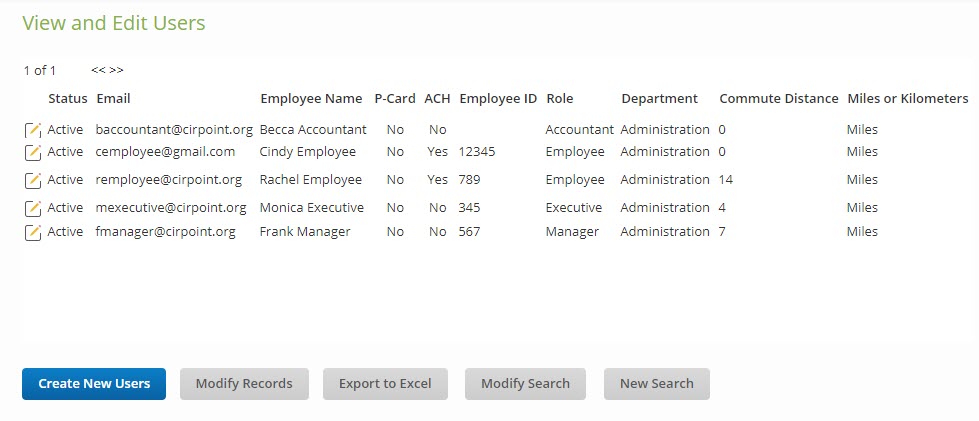Sort by the Email column header
The width and height of the screenshot is (979, 421).
point(113,99)
